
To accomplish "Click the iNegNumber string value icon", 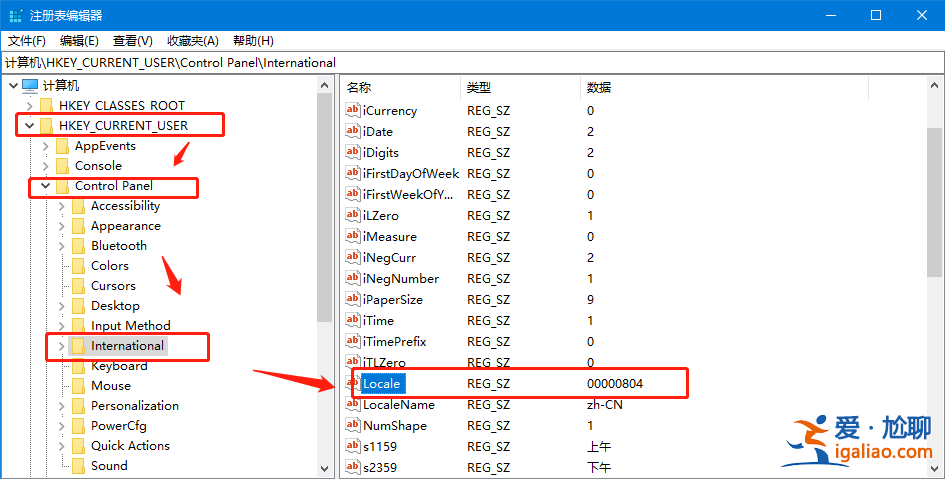I will pos(353,278).
